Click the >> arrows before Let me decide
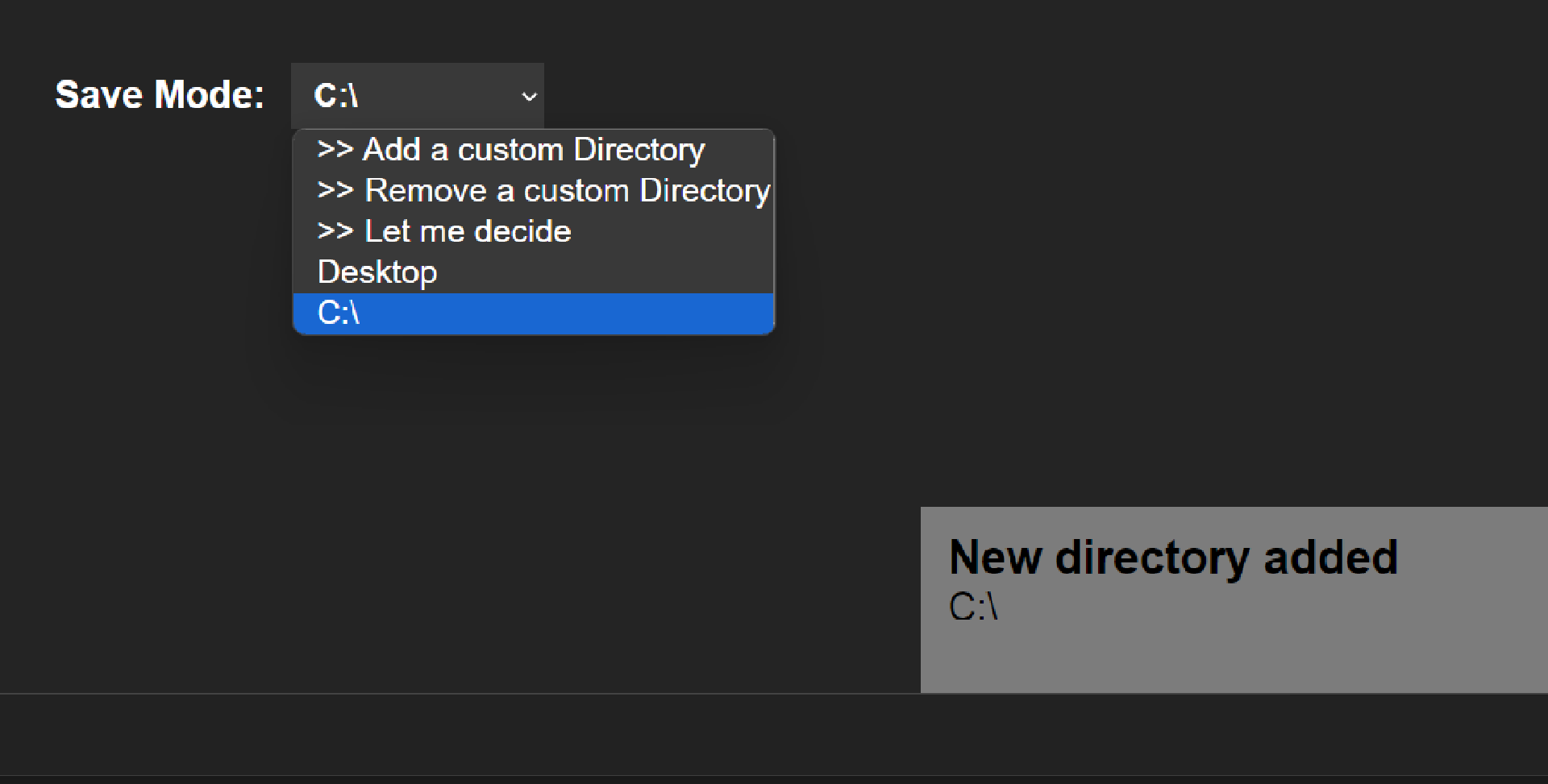The height and width of the screenshot is (784, 1548). click(335, 232)
